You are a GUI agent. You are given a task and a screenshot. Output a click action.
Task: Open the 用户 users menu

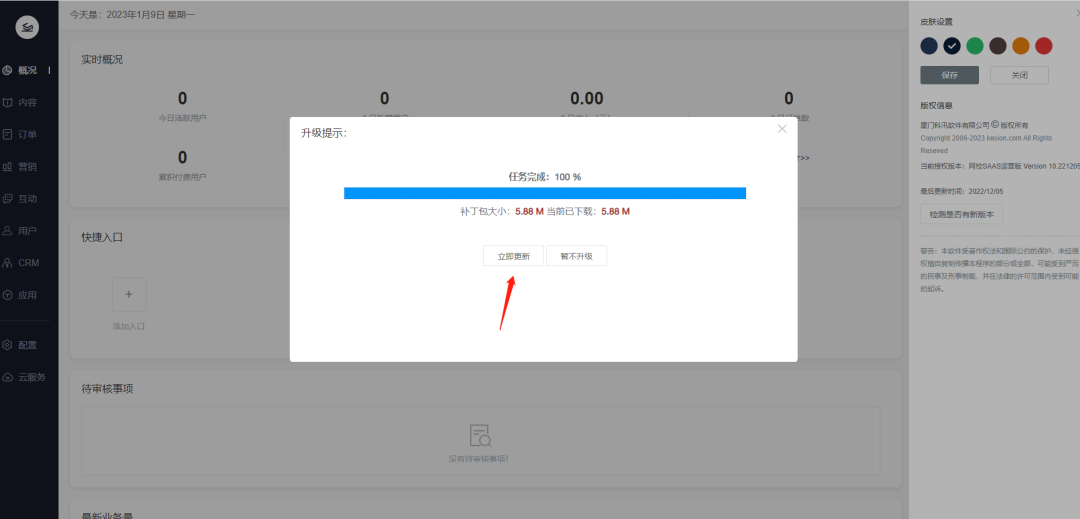tap(28, 231)
